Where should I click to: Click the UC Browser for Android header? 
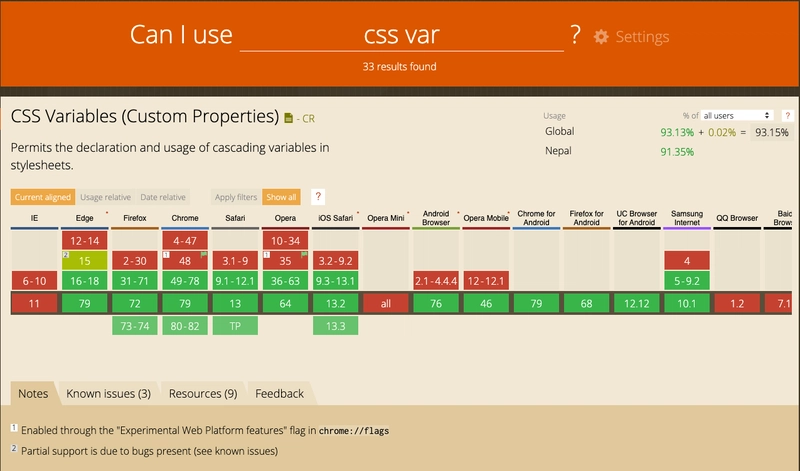[x=637, y=218]
